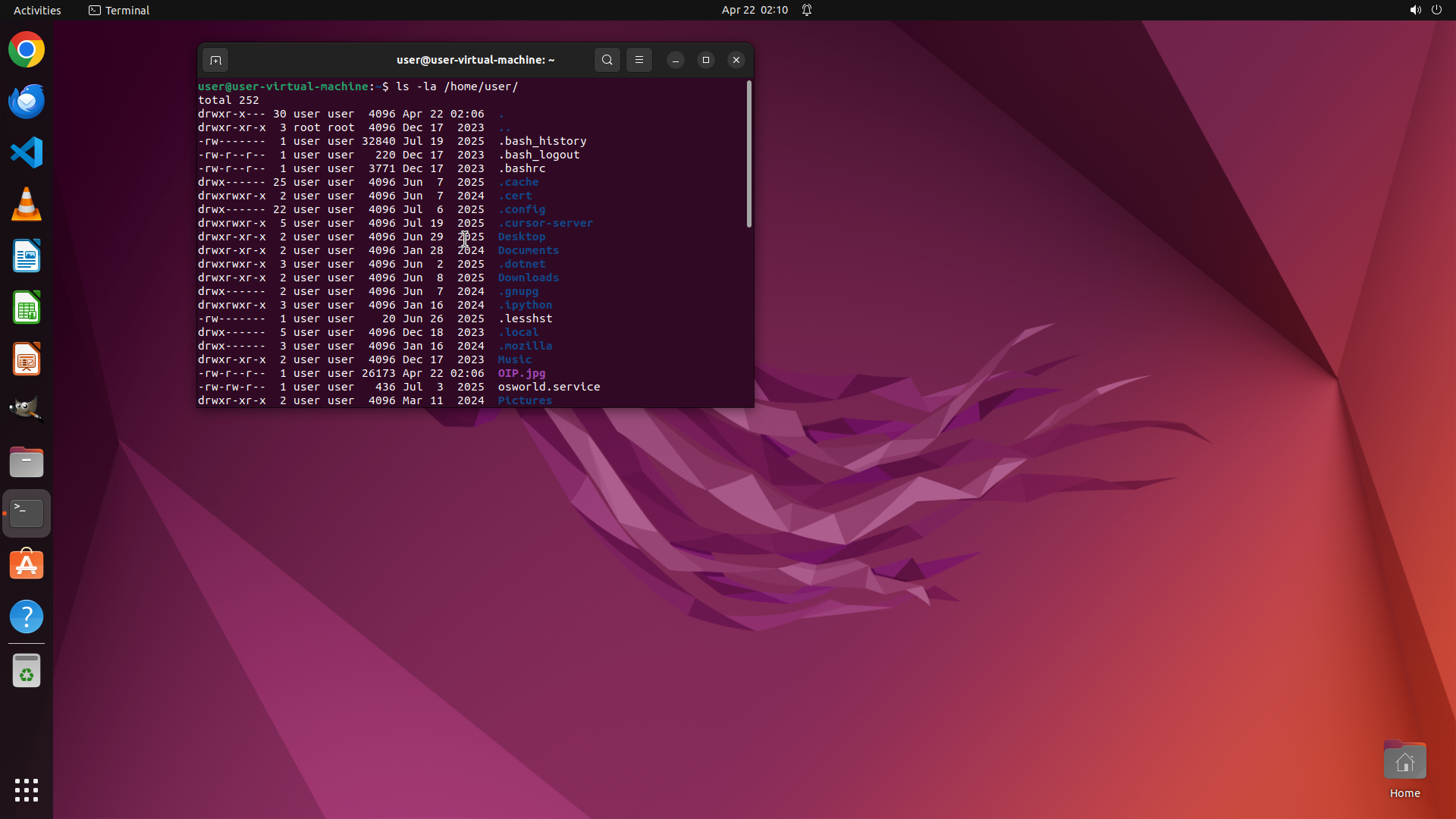This screenshot has height=819, width=1456.
Task: Open VLC media player
Action: point(27,205)
